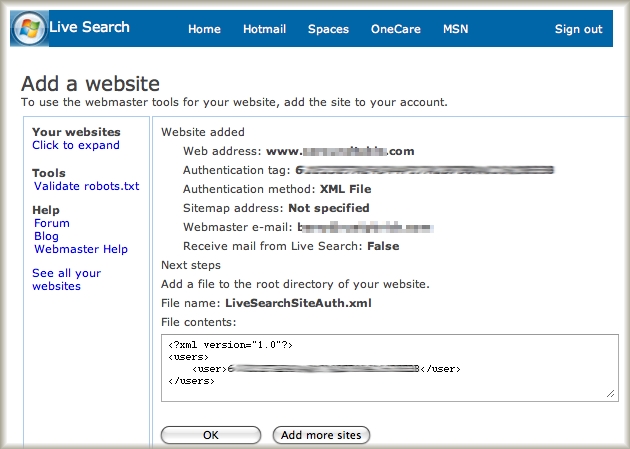
Task: Select OneCare in the top navigation
Action: pyautogui.click(x=395, y=29)
